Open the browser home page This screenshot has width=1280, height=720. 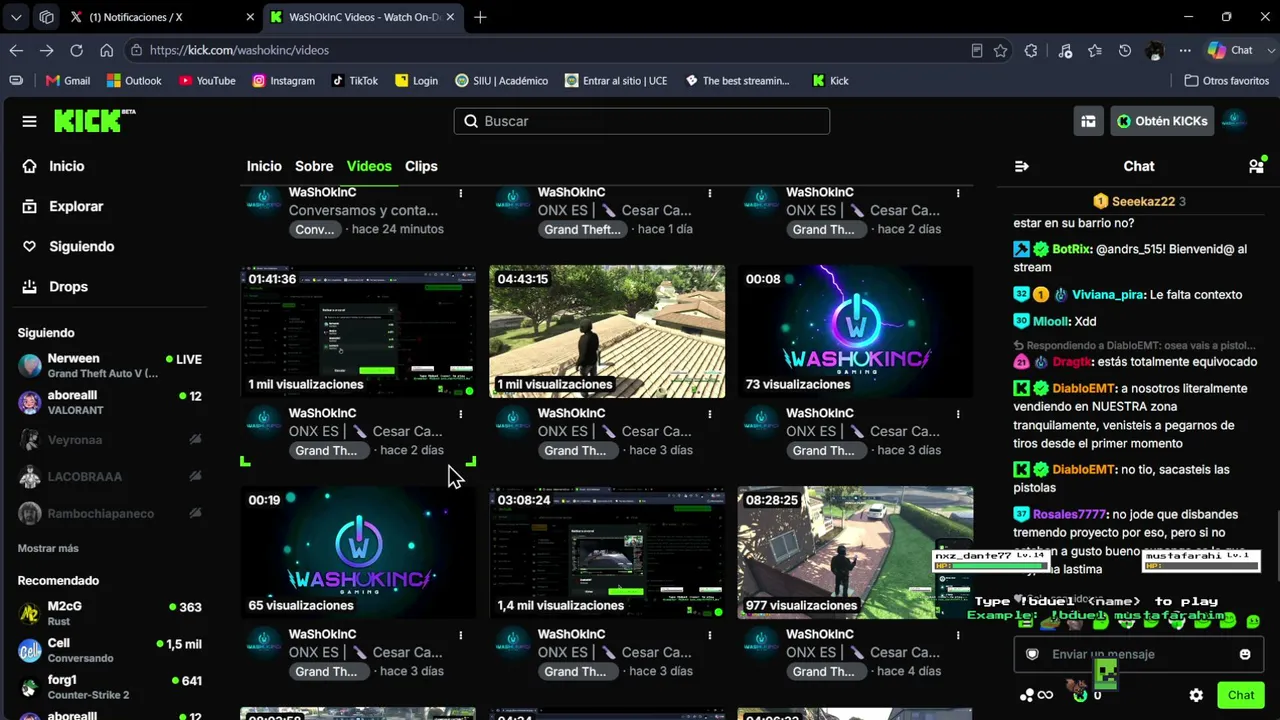click(x=106, y=50)
